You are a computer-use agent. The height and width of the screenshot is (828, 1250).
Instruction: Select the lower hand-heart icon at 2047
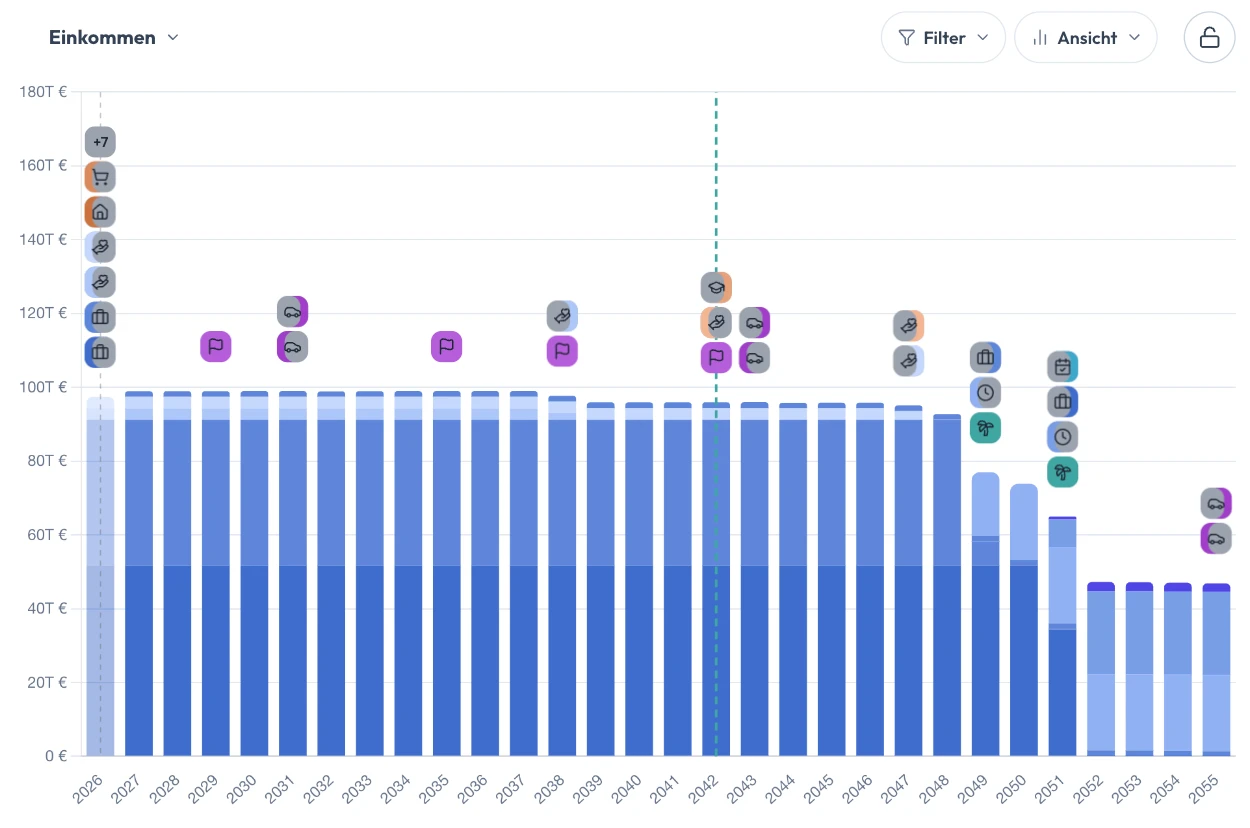tap(909, 360)
